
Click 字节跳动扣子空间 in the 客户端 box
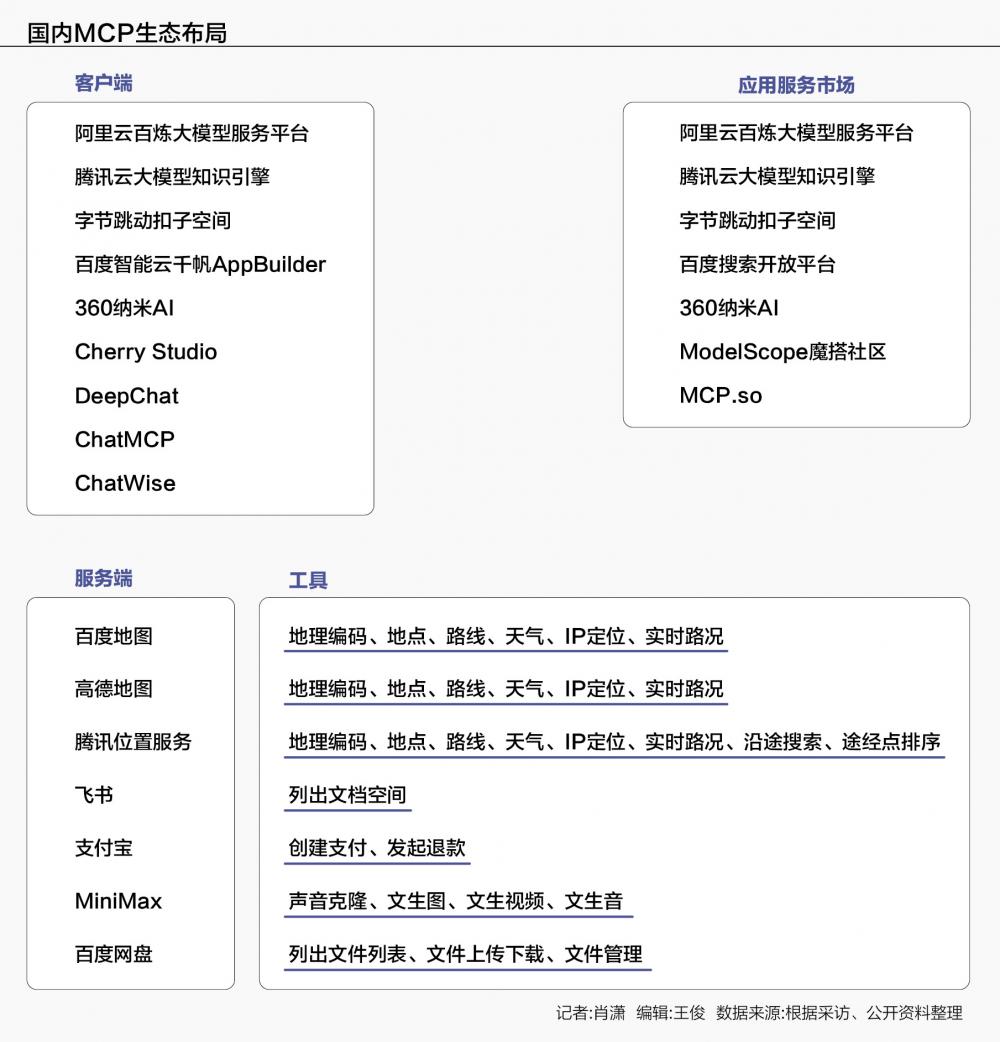[153, 221]
